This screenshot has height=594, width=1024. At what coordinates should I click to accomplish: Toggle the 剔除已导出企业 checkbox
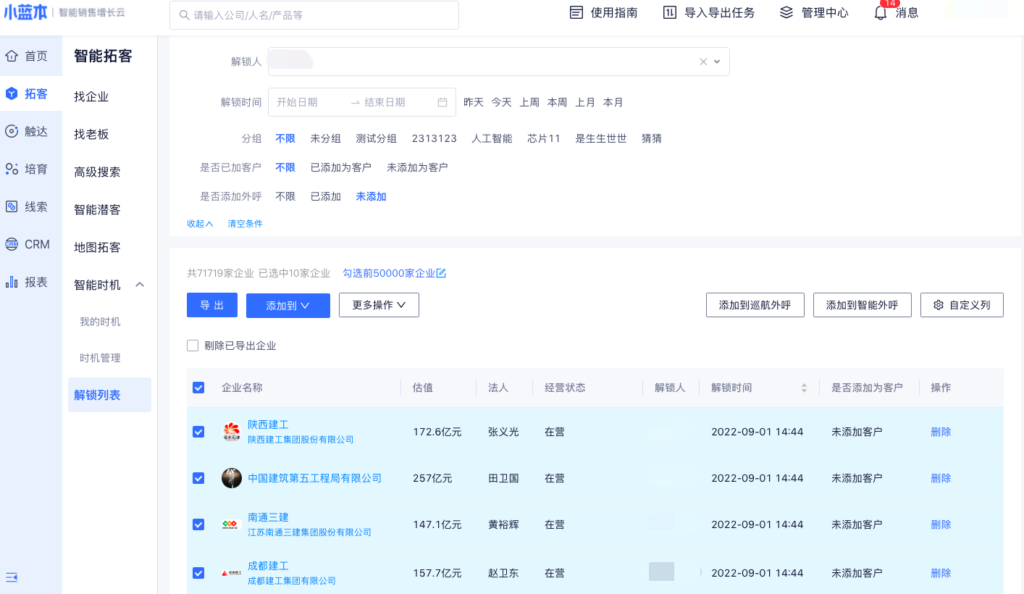point(193,346)
